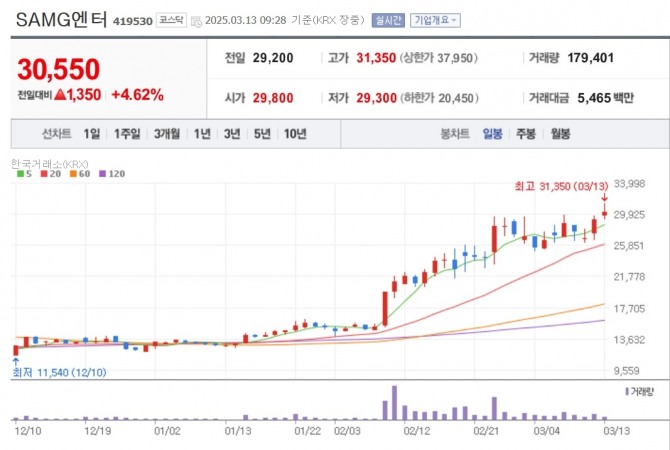Click the upper limit text 상한가 37,950
This screenshot has width=670, height=450.
tap(438, 58)
